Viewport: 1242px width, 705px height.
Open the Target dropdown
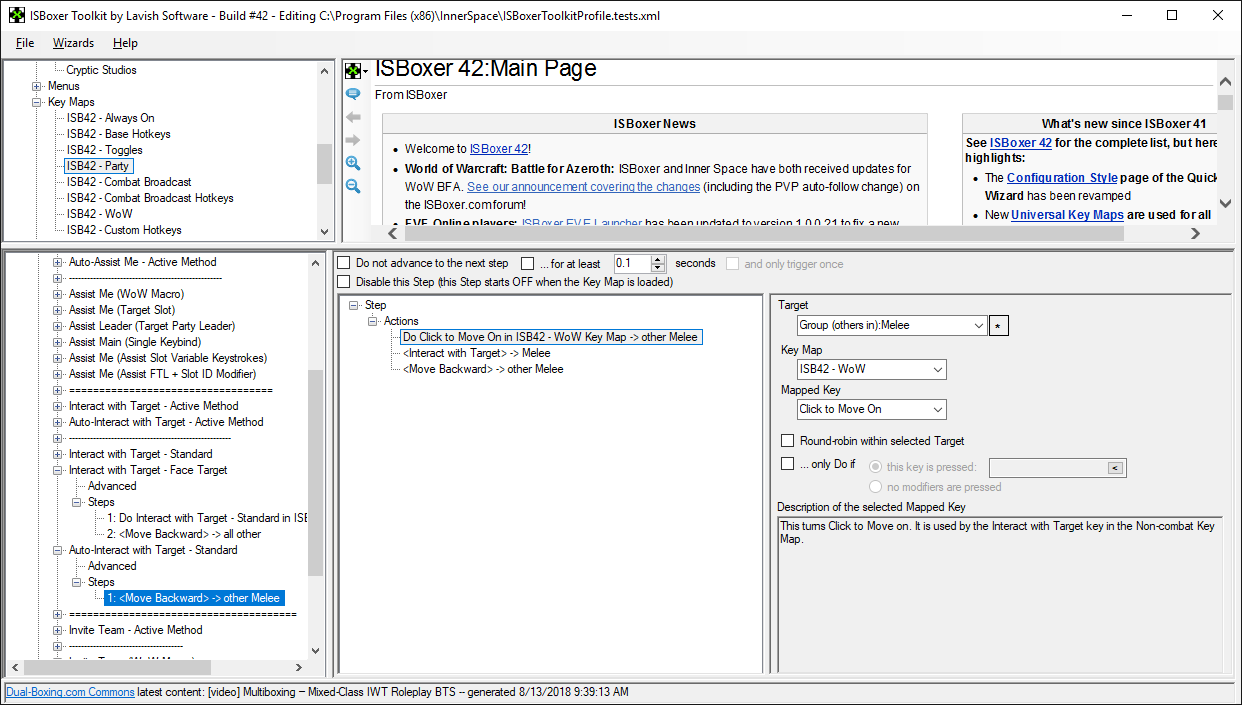(x=978, y=325)
